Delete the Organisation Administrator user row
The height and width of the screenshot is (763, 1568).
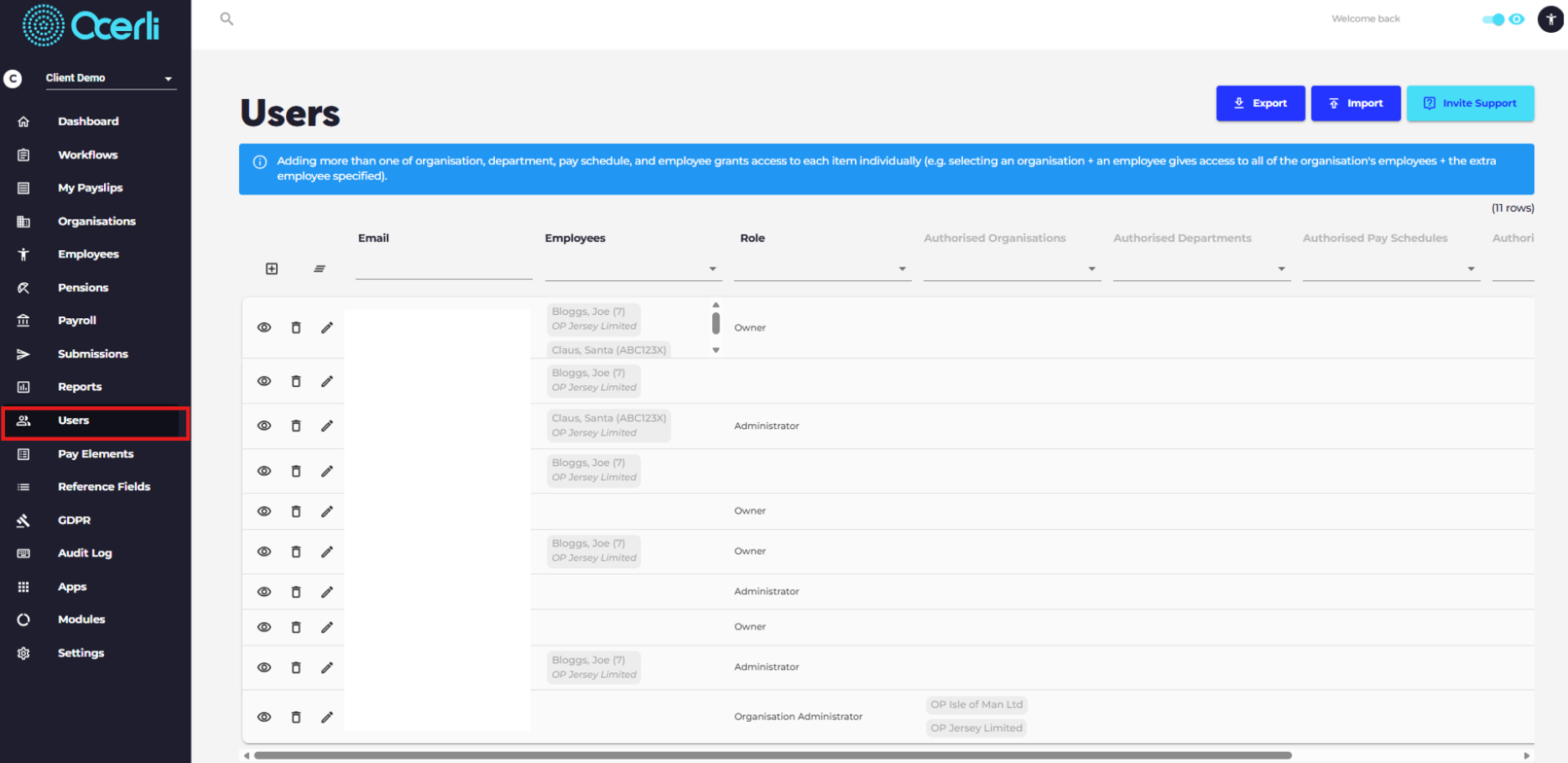296,717
